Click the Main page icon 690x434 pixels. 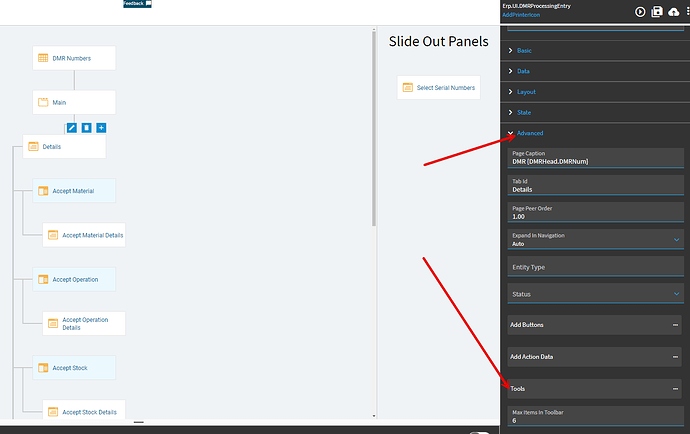(x=43, y=103)
